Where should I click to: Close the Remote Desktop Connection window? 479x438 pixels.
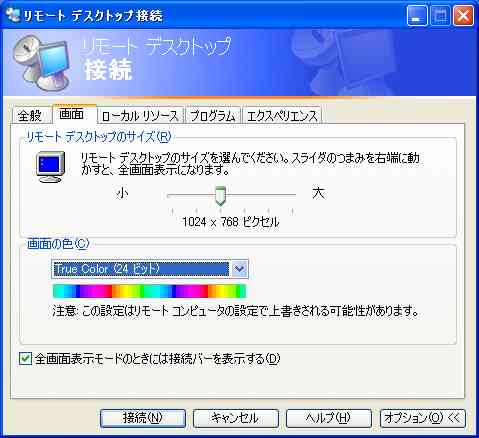(463, 16)
